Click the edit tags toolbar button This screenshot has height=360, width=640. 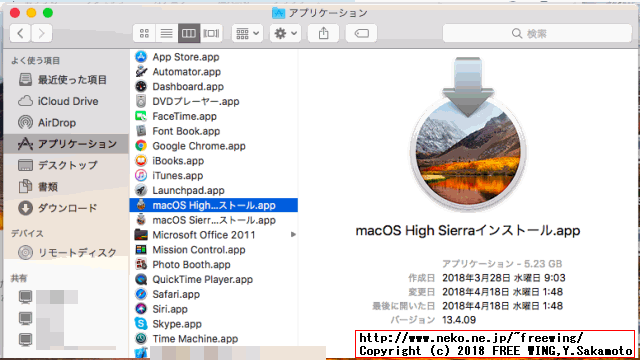click(x=361, y=33)
